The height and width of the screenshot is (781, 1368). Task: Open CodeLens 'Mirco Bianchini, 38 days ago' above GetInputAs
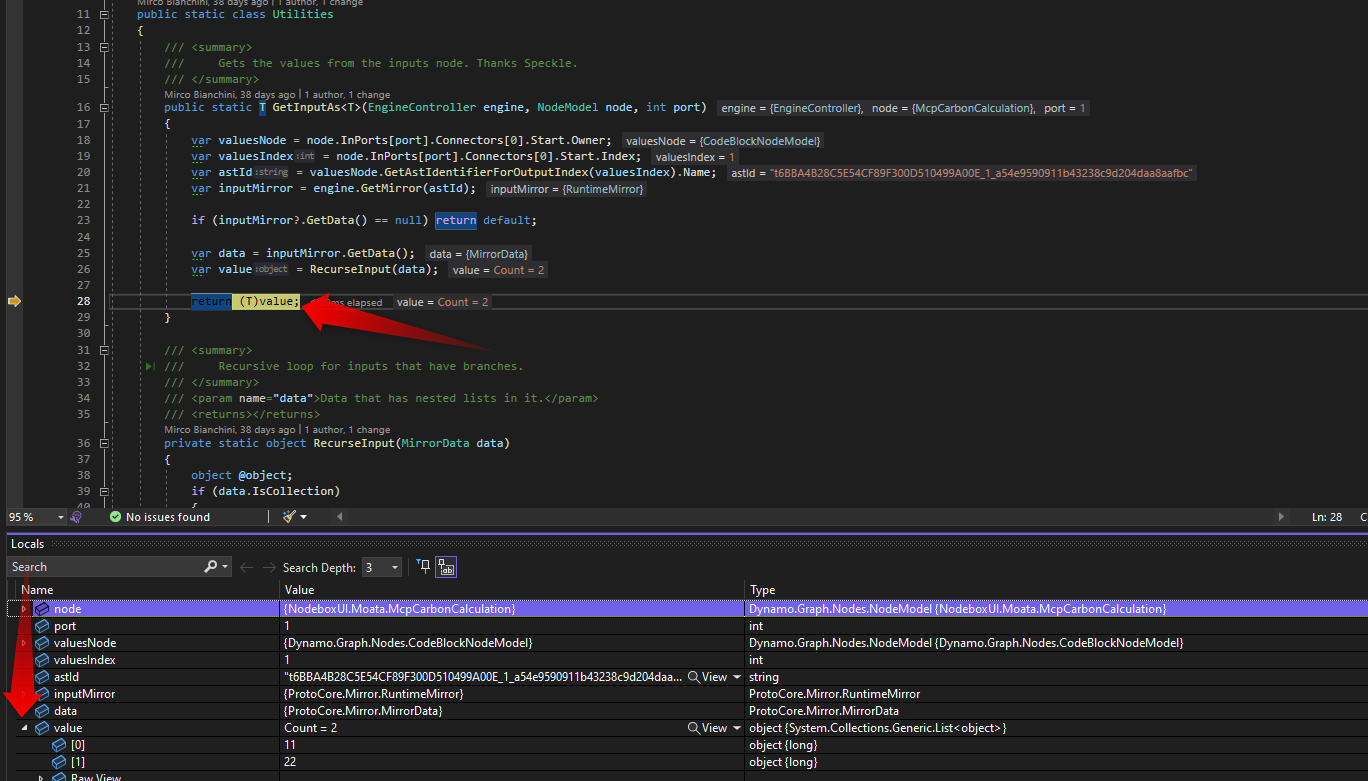pos(230,94)
